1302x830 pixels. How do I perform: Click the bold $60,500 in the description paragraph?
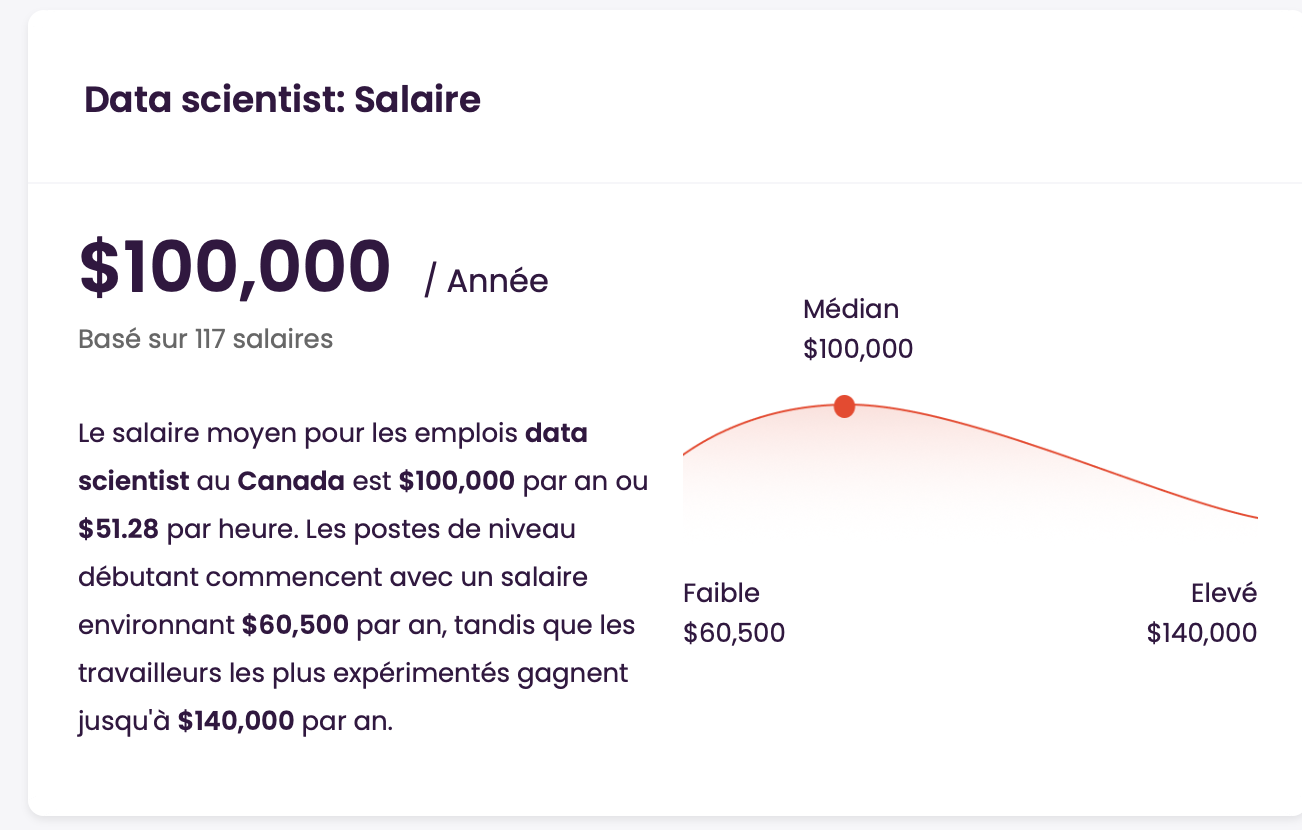[295, 625]
